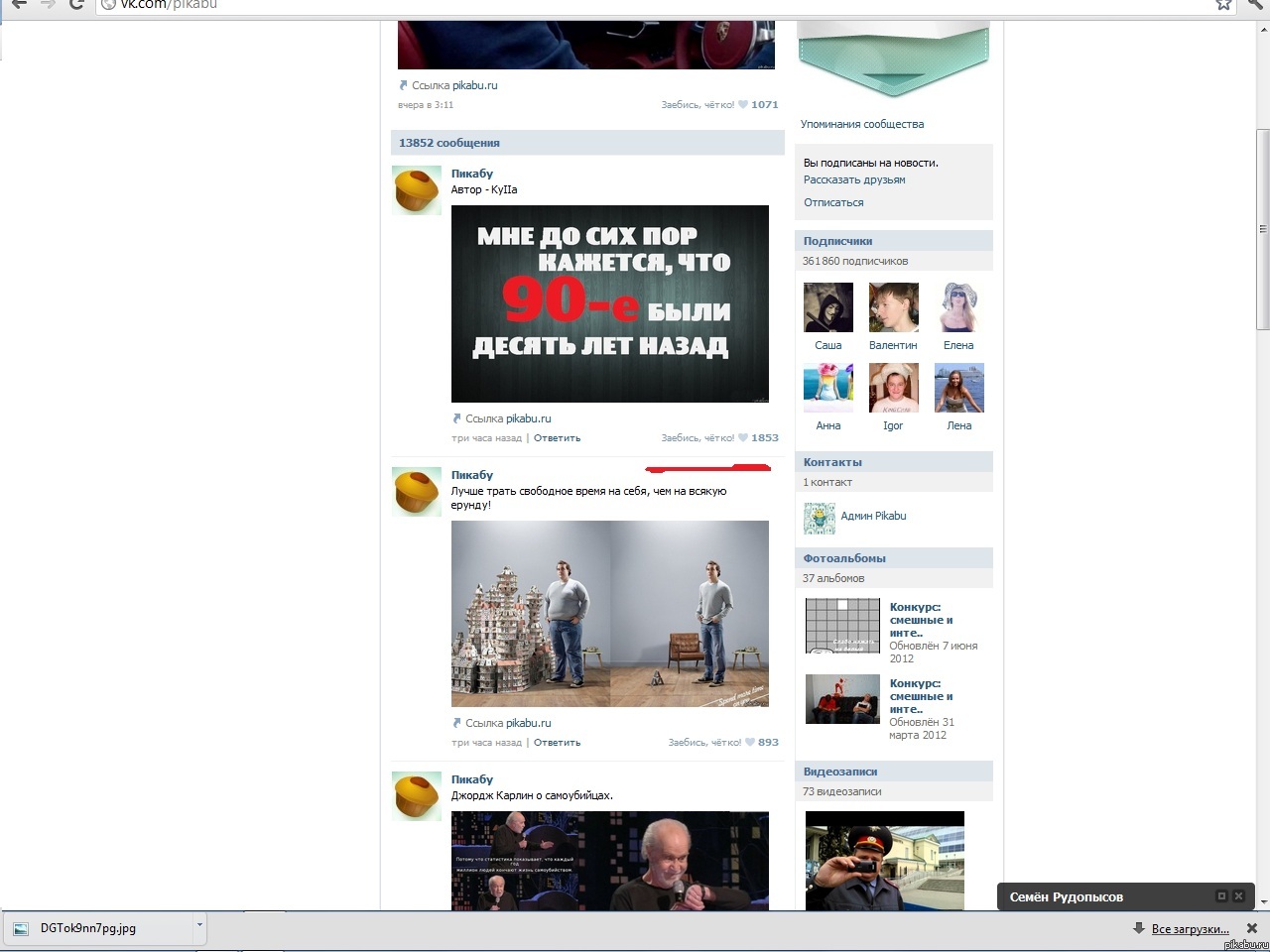This screenshot has height=952, width=1270.
Task: Open dropdown arrow for DGTok9nn7pg.jpg download
Action: tap(199, 925)
